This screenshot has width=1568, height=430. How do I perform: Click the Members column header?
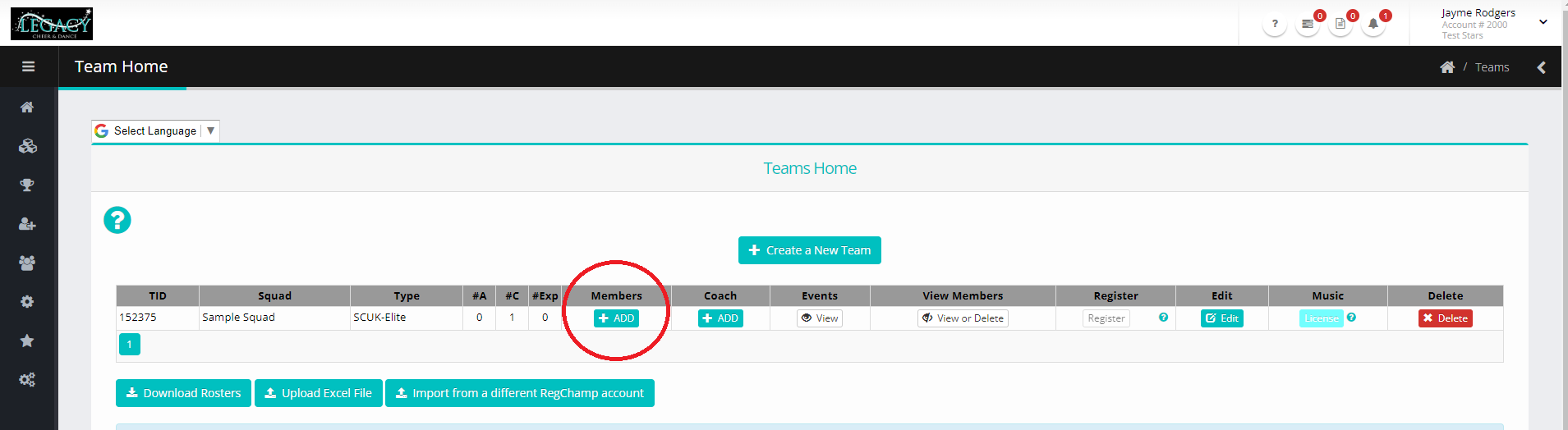617,295
